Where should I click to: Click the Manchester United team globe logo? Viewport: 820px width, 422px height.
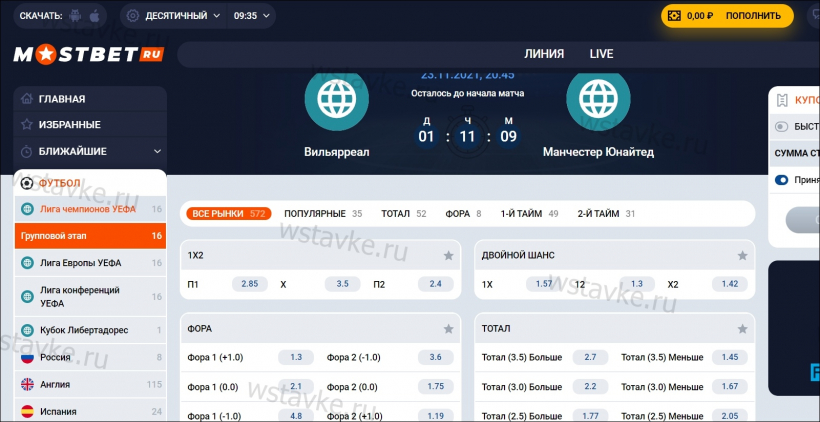[598, 98]
